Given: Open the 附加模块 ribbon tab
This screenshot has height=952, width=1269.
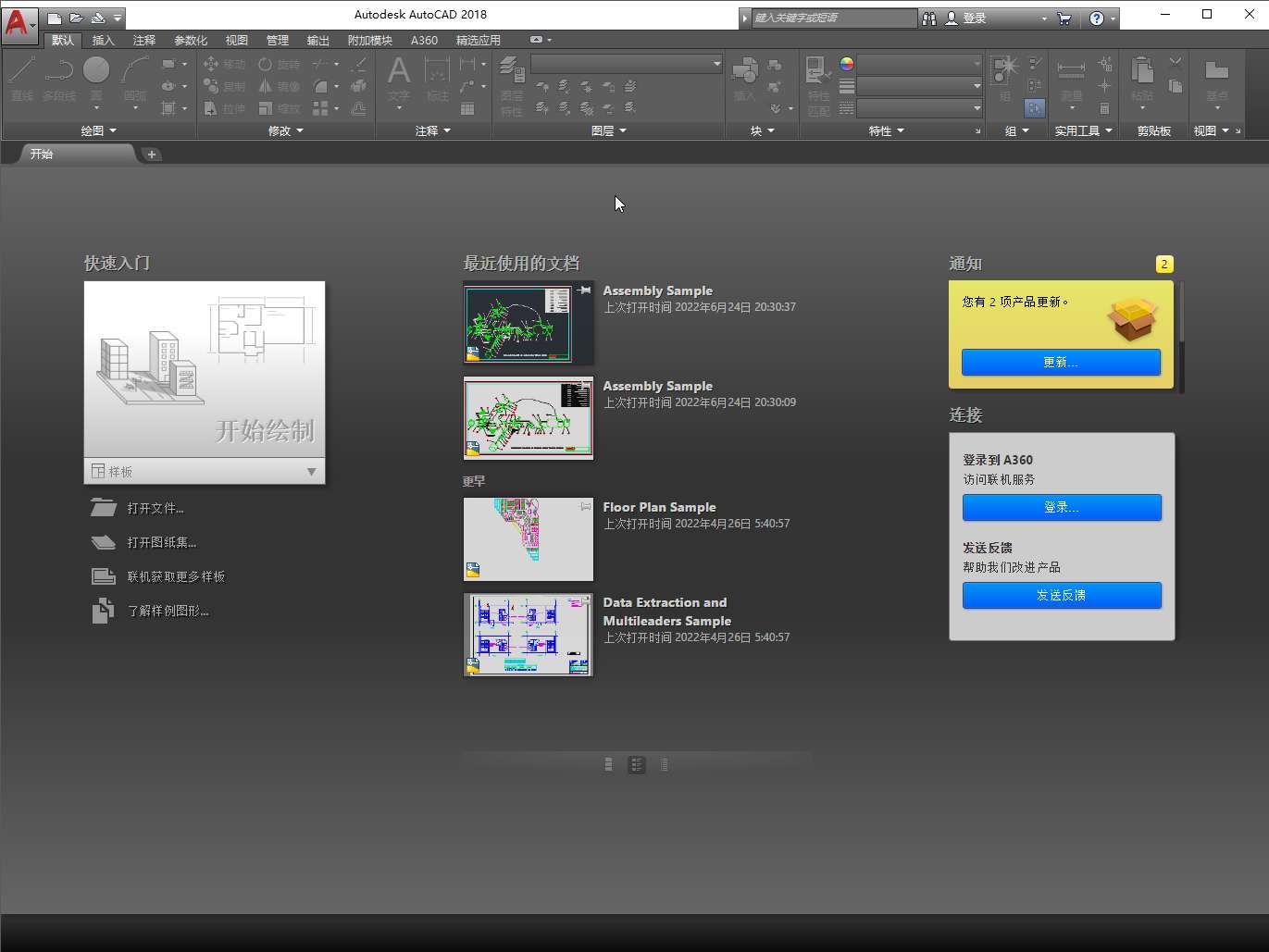Looking at the screenshot, I should click(370, 40).
